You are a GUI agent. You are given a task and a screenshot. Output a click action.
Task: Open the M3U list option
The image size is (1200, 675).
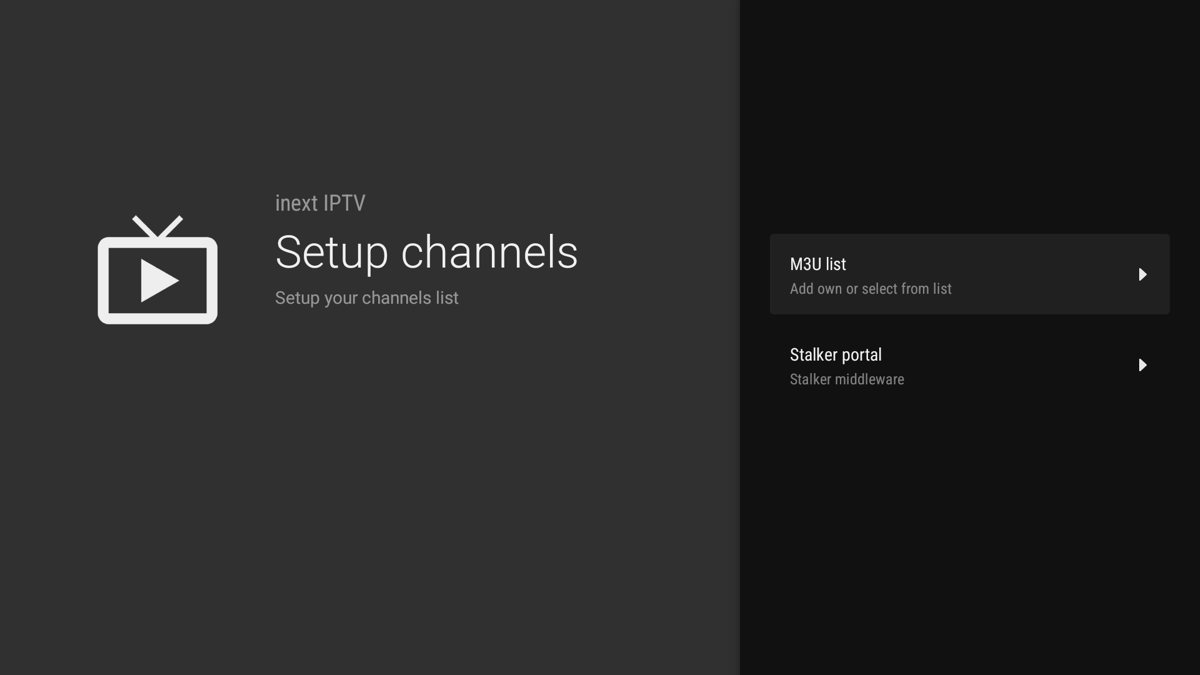(969, 275)
